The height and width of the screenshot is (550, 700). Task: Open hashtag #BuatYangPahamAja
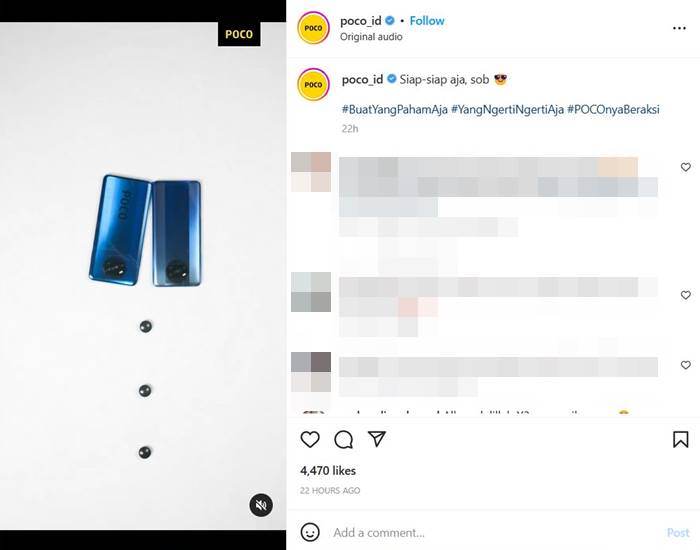coord(392,109)
